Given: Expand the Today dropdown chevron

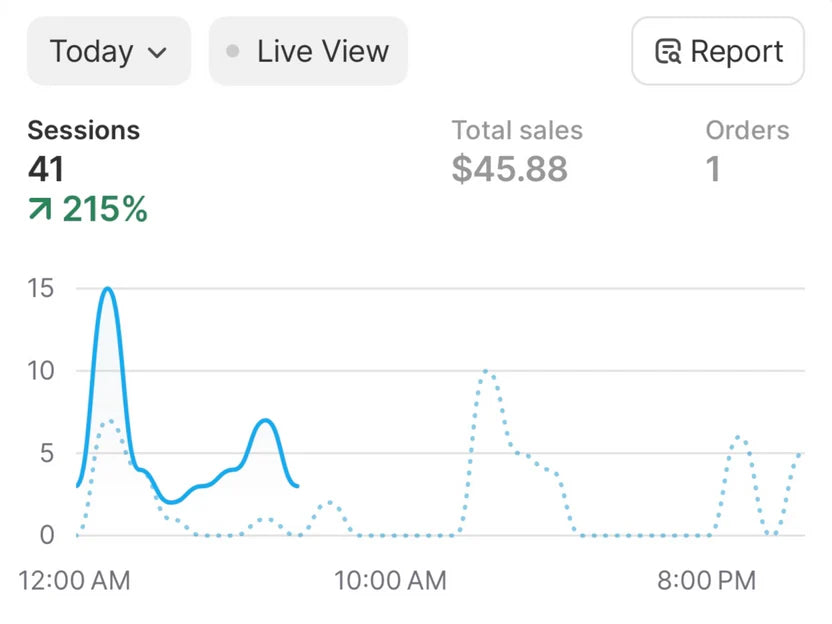Looking at the screenshot, I should (x=156, y=52).
